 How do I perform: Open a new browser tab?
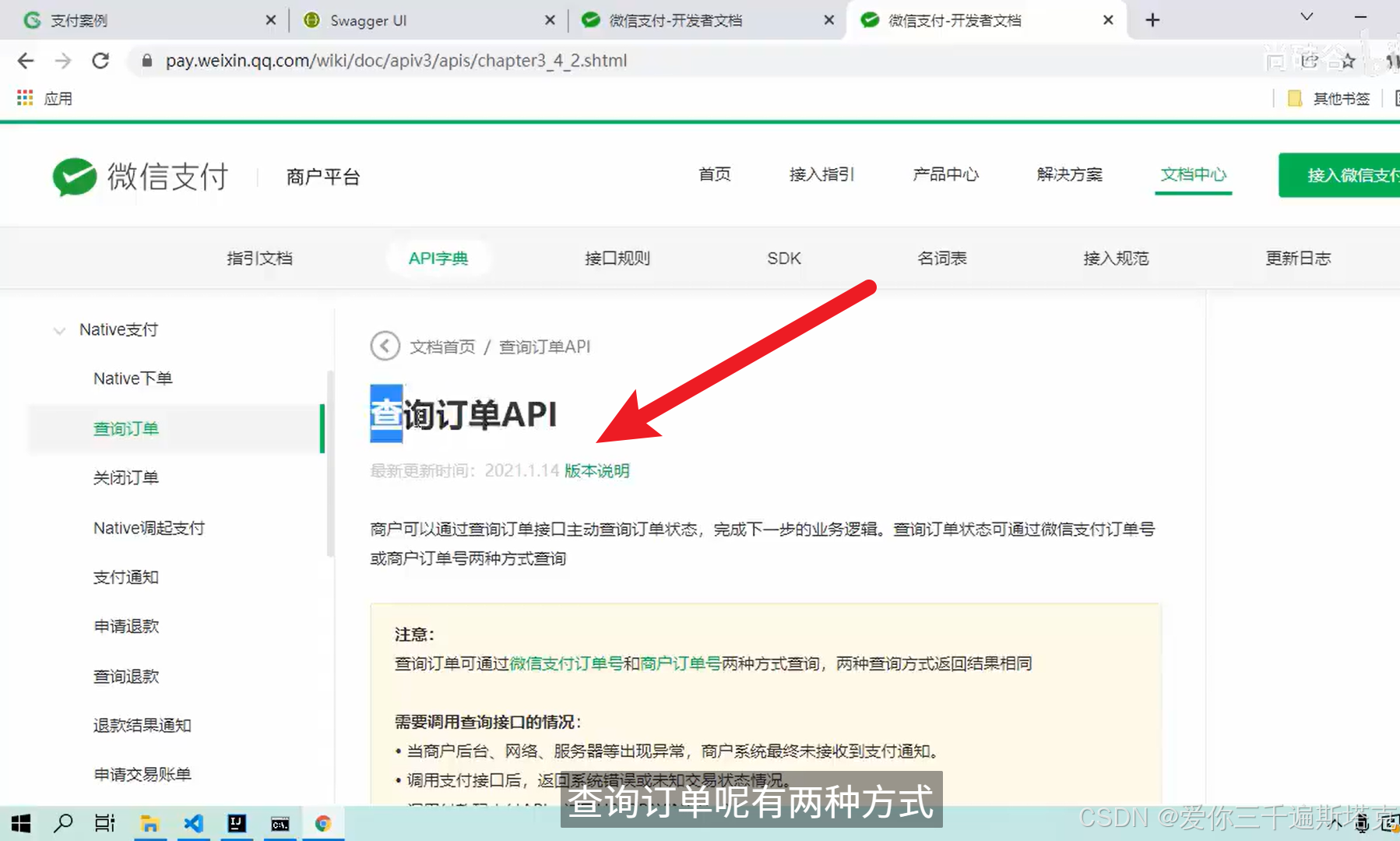[1152, 20]
